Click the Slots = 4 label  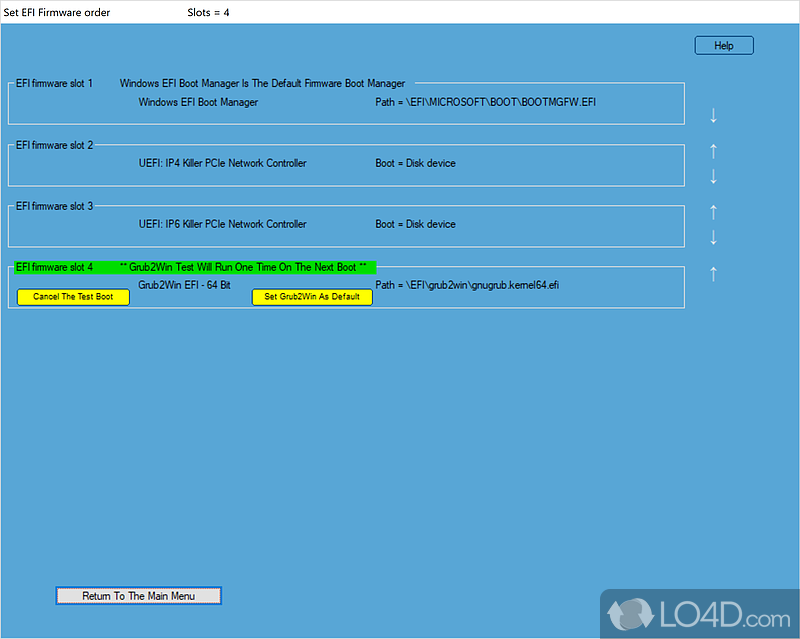pos(208,12)
